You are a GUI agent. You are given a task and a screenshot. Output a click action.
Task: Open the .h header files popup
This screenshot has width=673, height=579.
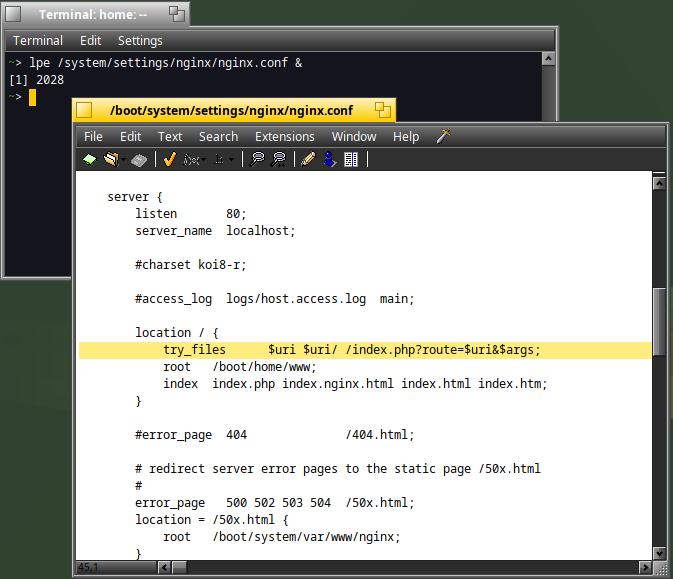click(x=224, y=160)
